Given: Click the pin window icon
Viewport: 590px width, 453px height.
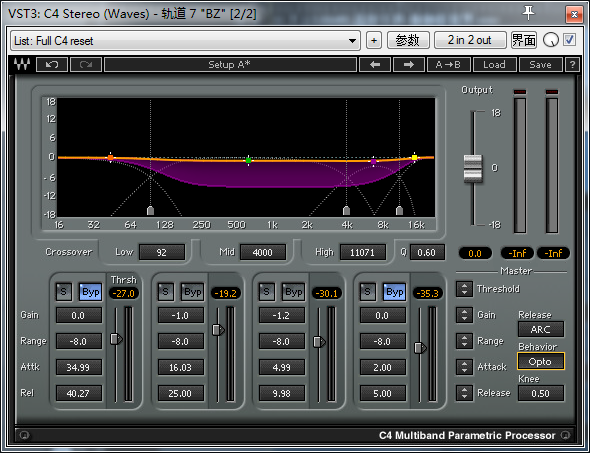Looking at the screenshot, I should [528, 13].
